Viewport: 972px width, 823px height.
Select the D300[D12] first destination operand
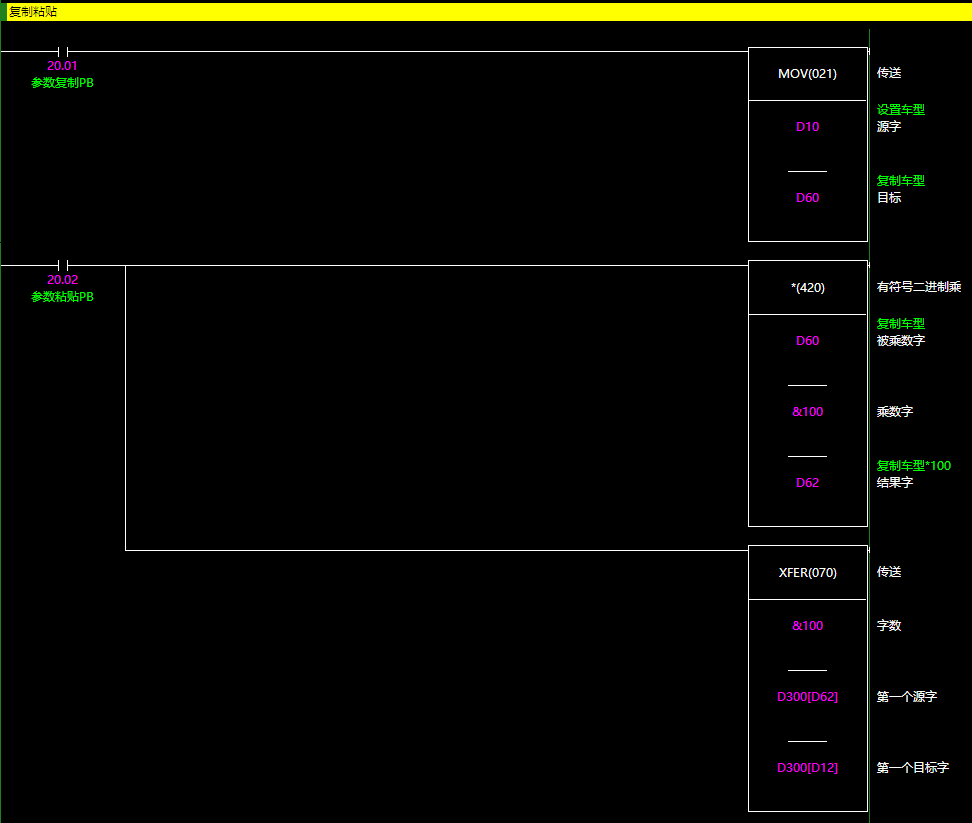(807, 768)
